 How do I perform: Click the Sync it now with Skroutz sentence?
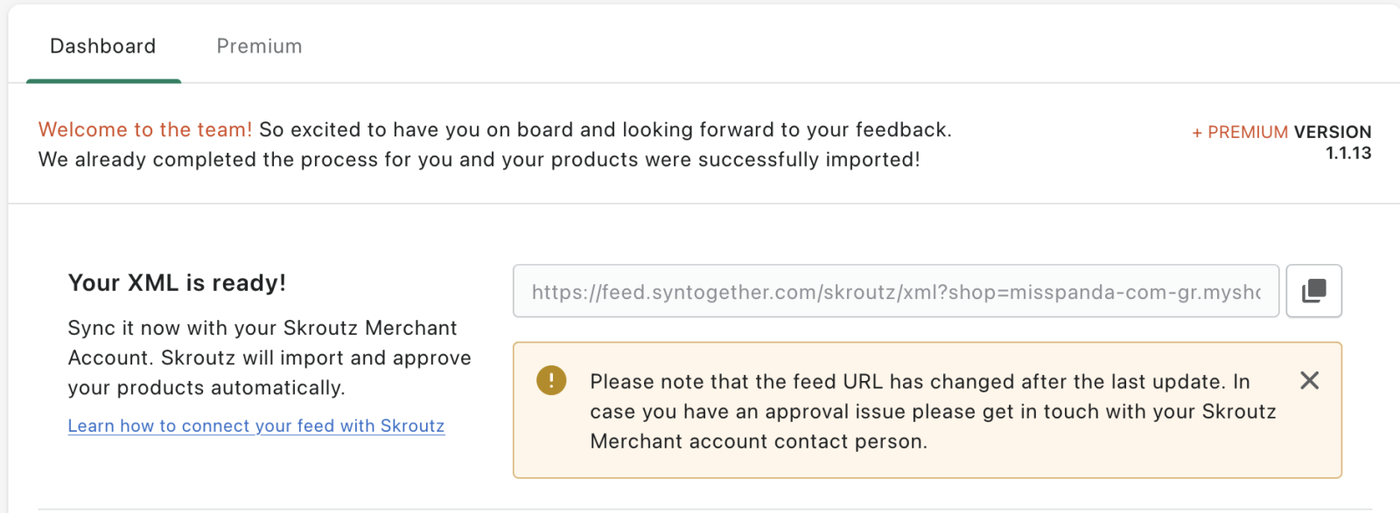click(x=262, y=328)
